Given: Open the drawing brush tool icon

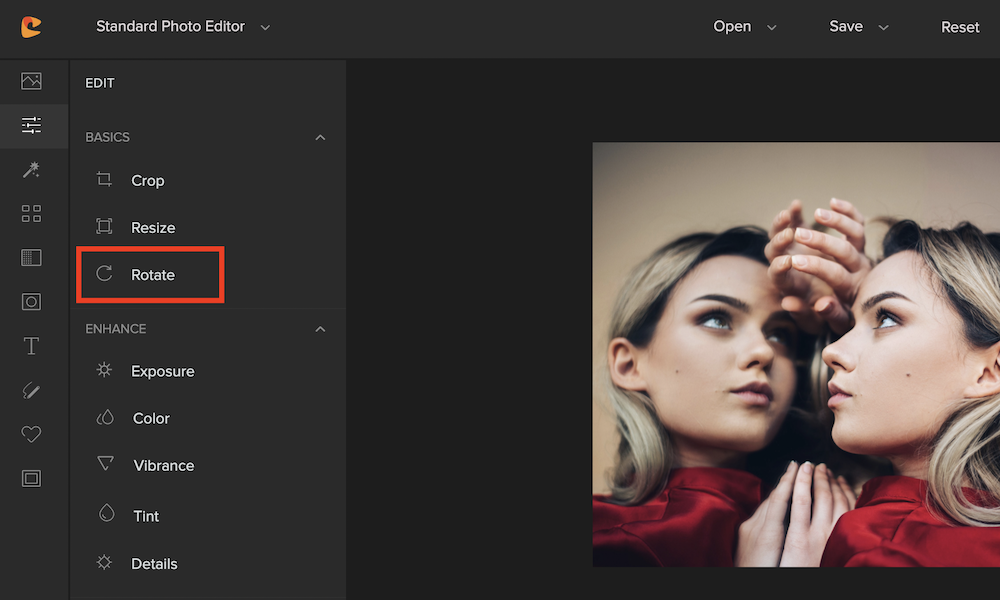Looking at the screenshot, I should pyautogui.click(x=31, y=390).
